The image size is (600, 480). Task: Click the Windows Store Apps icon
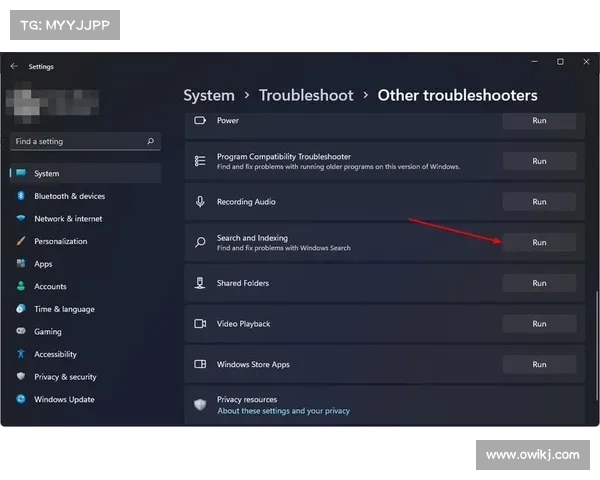click(200, 364)
